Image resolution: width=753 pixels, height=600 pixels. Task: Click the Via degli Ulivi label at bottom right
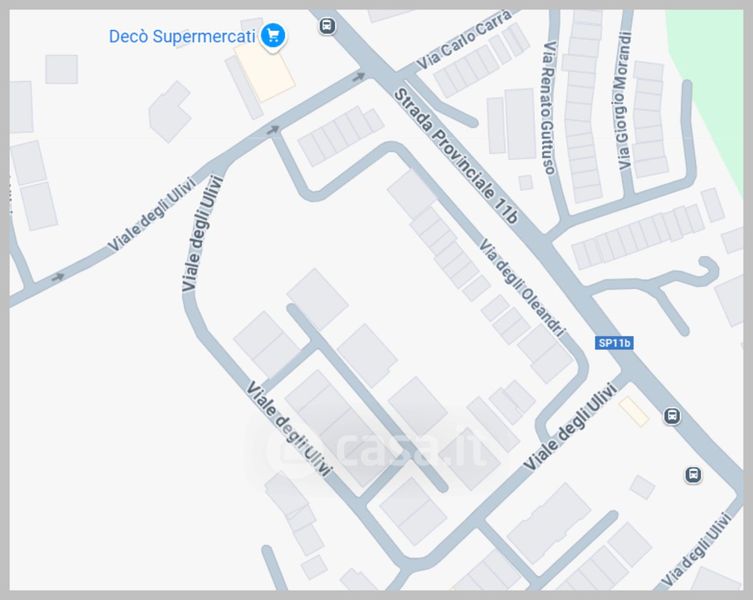coord(696,550)
